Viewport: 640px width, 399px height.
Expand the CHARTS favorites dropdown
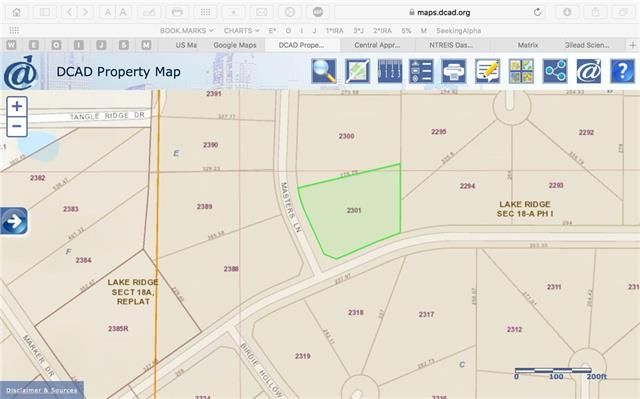click(x=241, y=31)
